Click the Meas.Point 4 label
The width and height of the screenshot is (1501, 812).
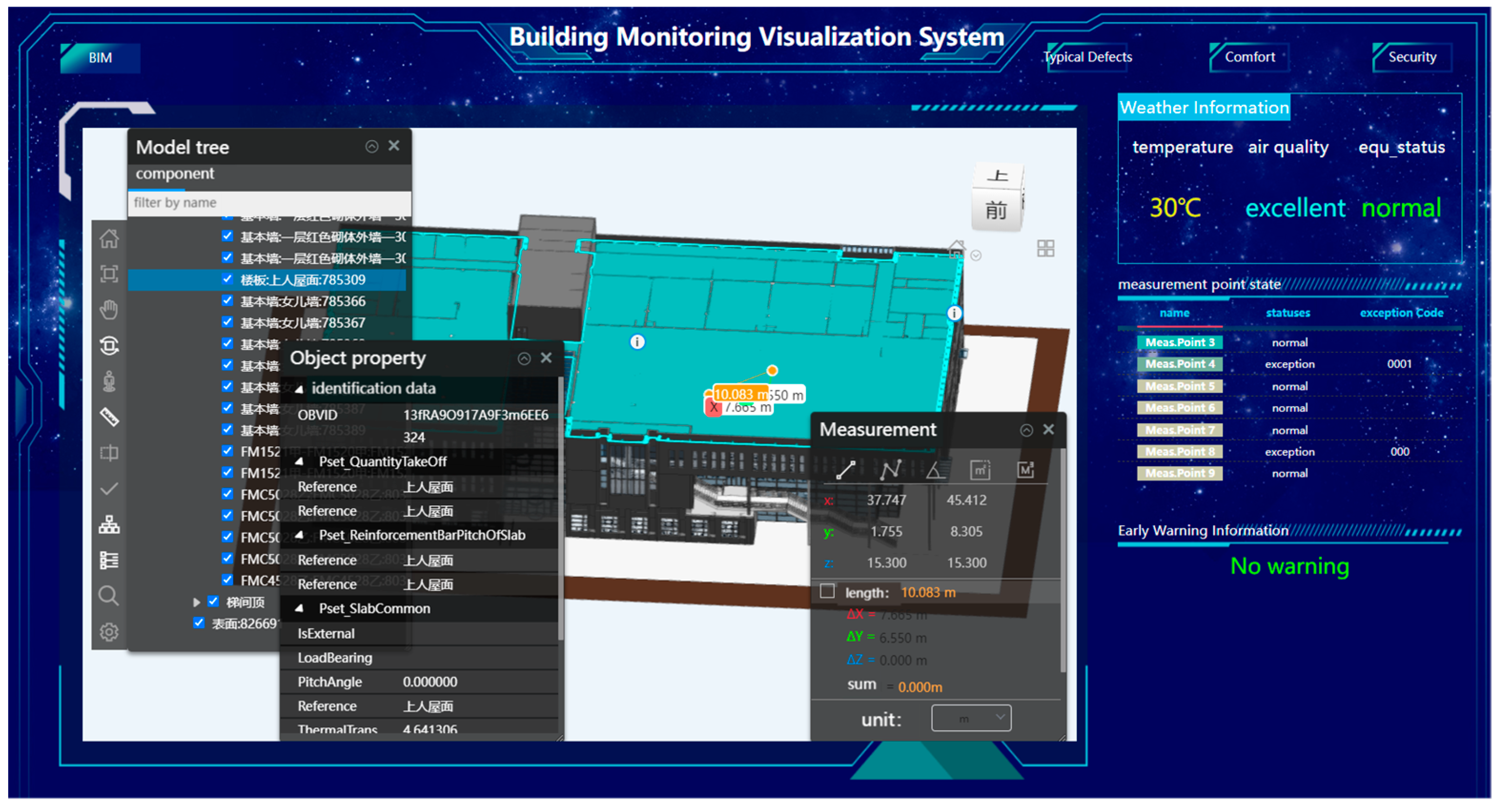[1179, 364]
